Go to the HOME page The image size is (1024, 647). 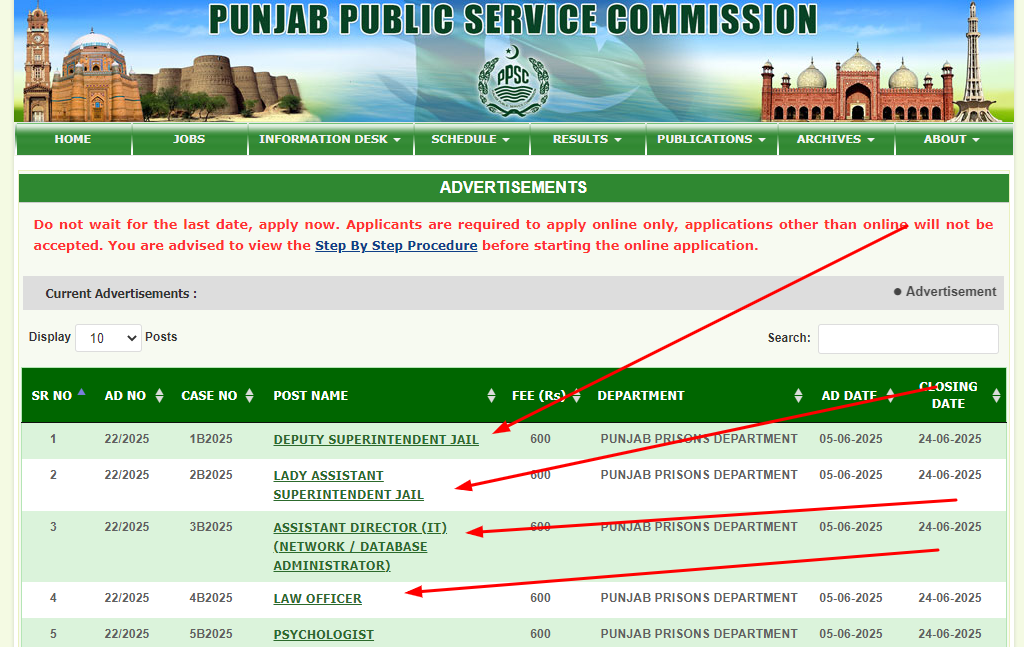pos(73,139)
